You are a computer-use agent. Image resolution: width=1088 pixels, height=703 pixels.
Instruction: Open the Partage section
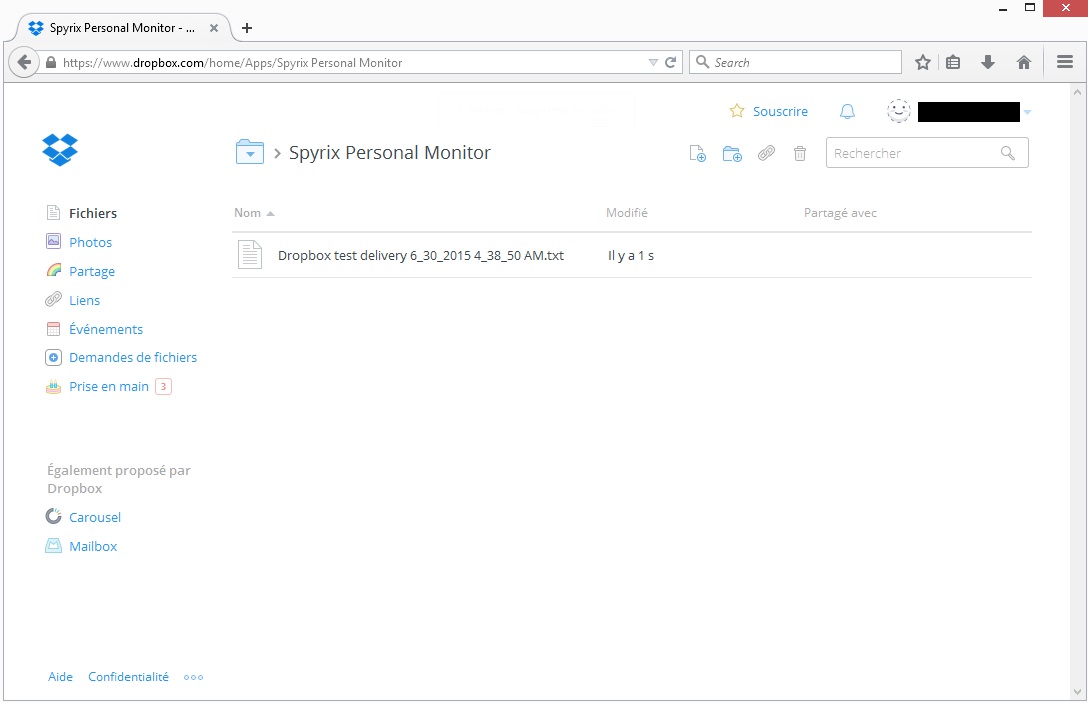(92, 271)
